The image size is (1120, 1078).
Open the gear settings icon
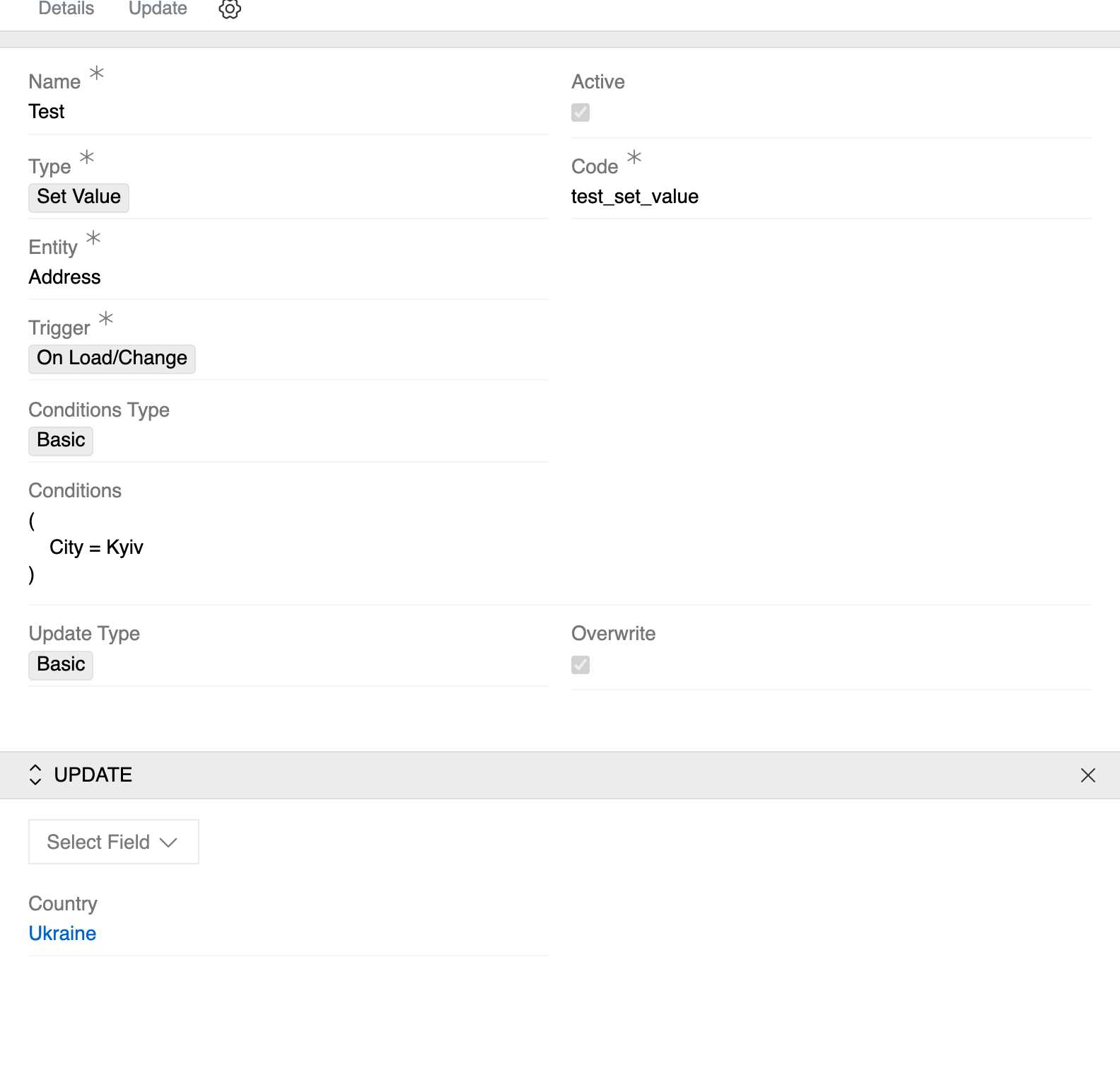230,9
